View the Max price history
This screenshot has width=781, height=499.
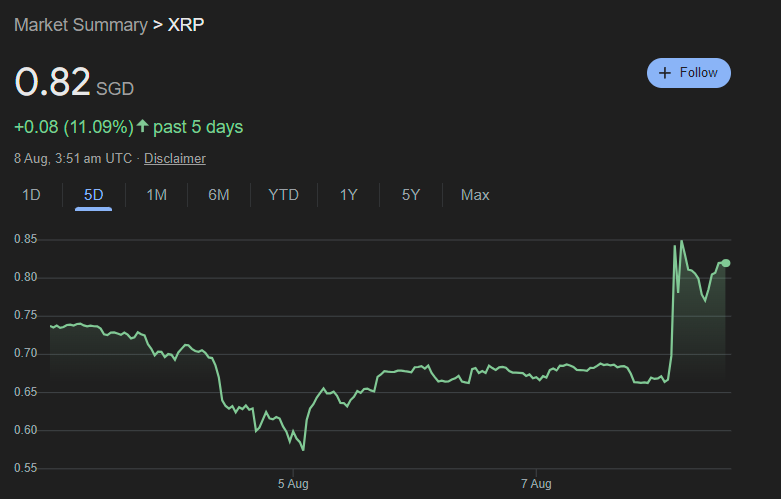(x=475, y=195)
